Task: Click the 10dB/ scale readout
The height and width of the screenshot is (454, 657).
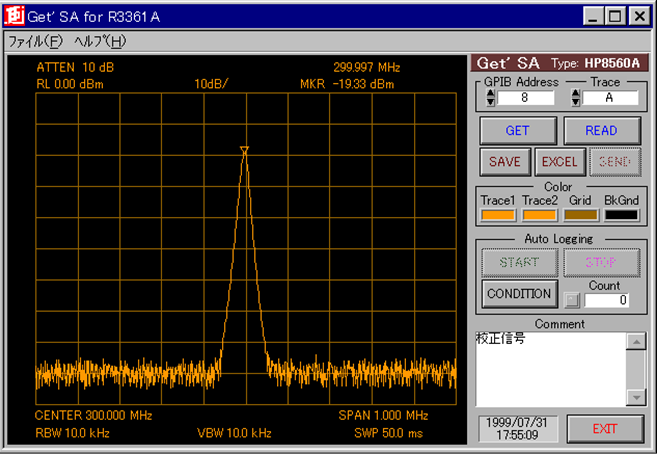Action: coord(212,84)
